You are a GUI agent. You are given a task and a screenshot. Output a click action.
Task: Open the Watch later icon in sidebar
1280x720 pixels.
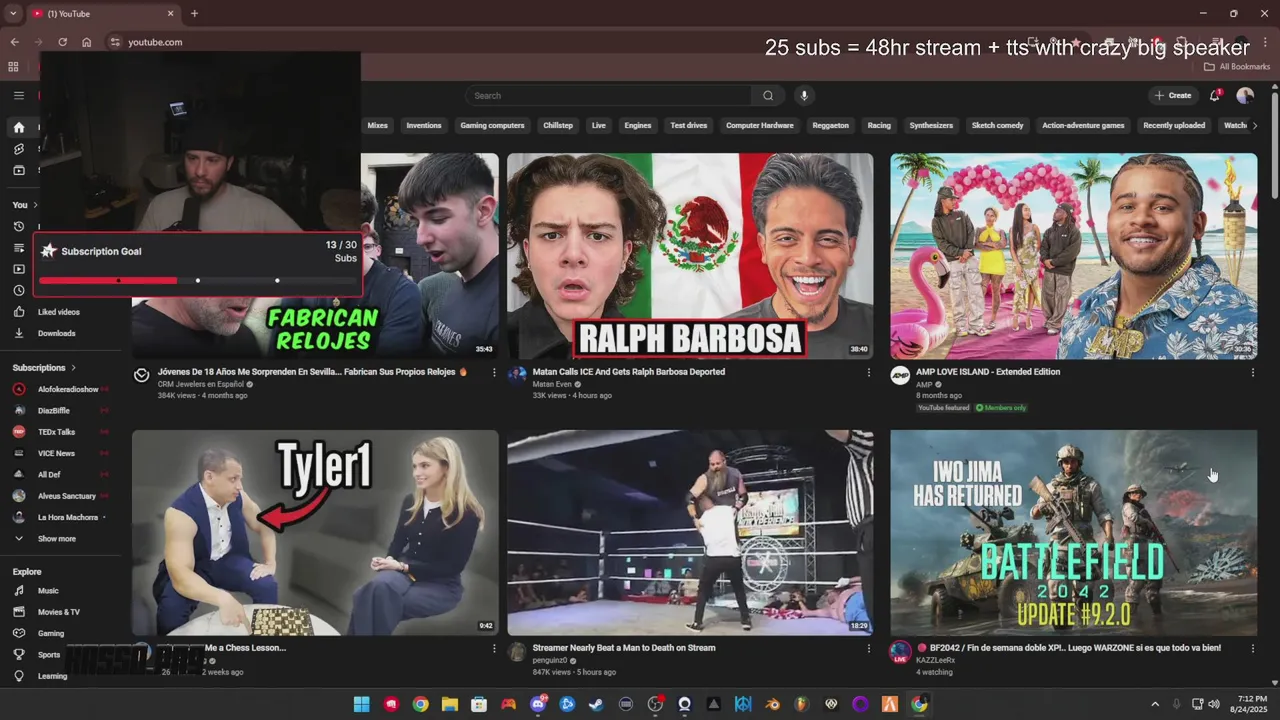(x=19, y=290)
